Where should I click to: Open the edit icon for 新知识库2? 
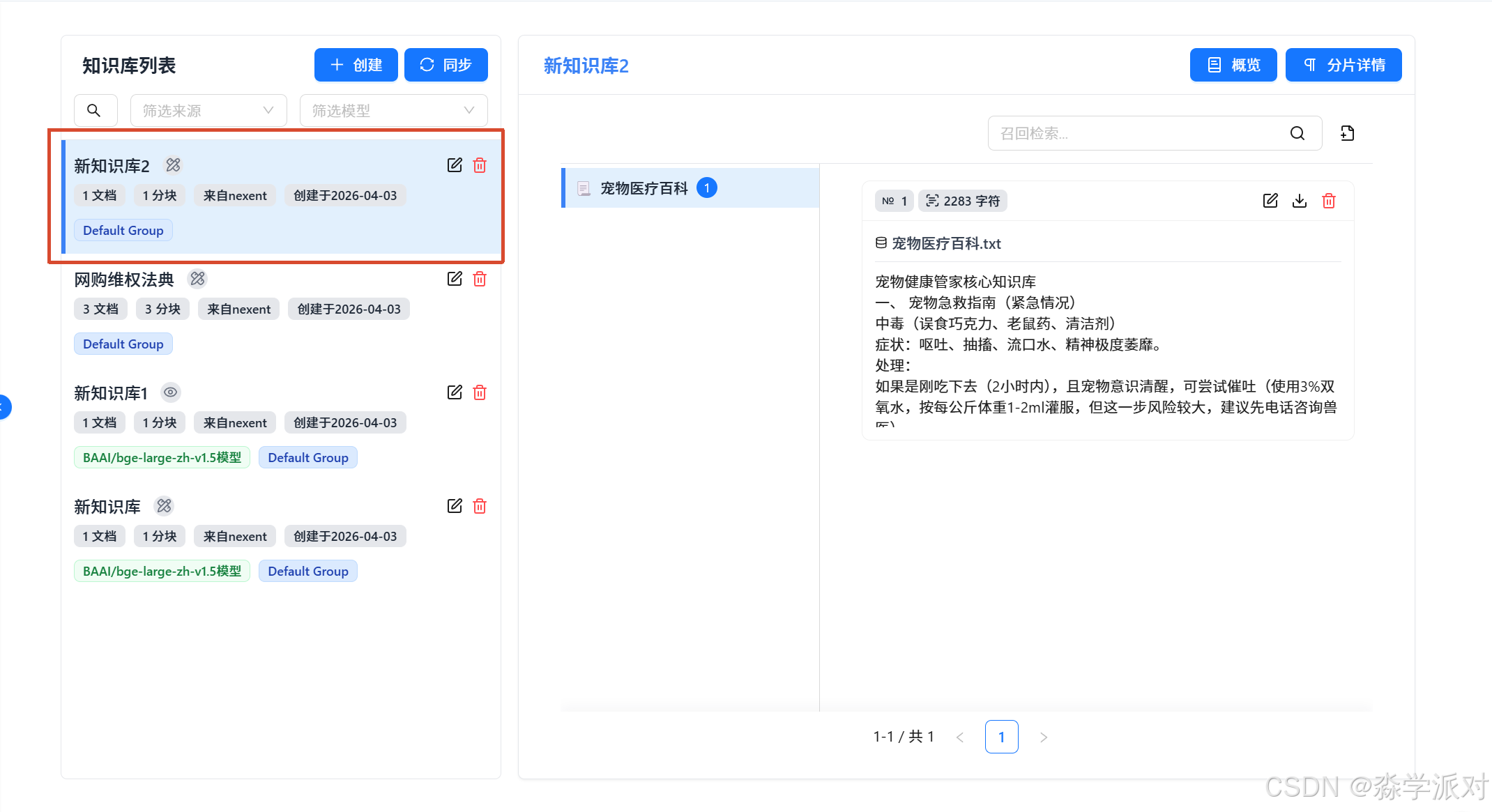click(454, 165)
